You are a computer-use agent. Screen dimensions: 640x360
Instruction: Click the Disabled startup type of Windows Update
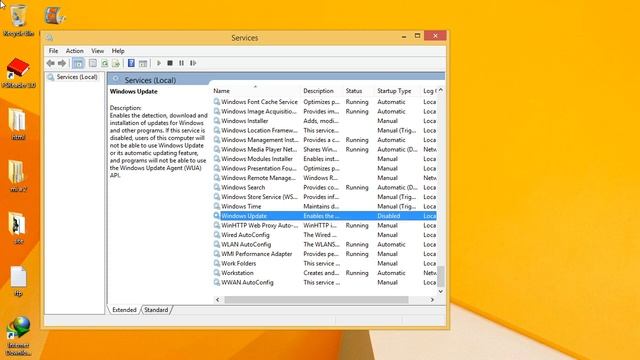click(389, 216)
